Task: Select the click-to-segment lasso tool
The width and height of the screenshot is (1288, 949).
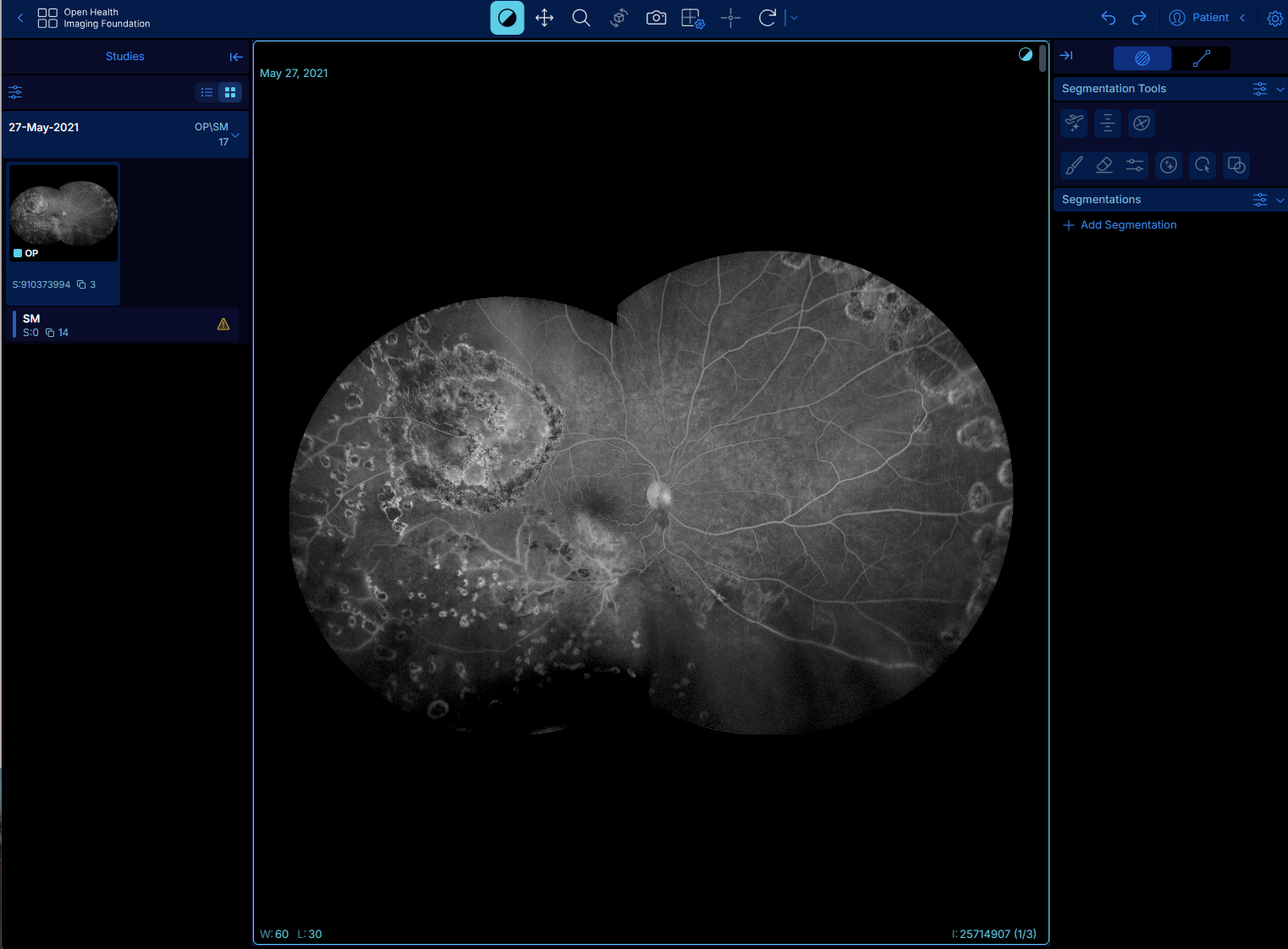Action: (1203, 165)
